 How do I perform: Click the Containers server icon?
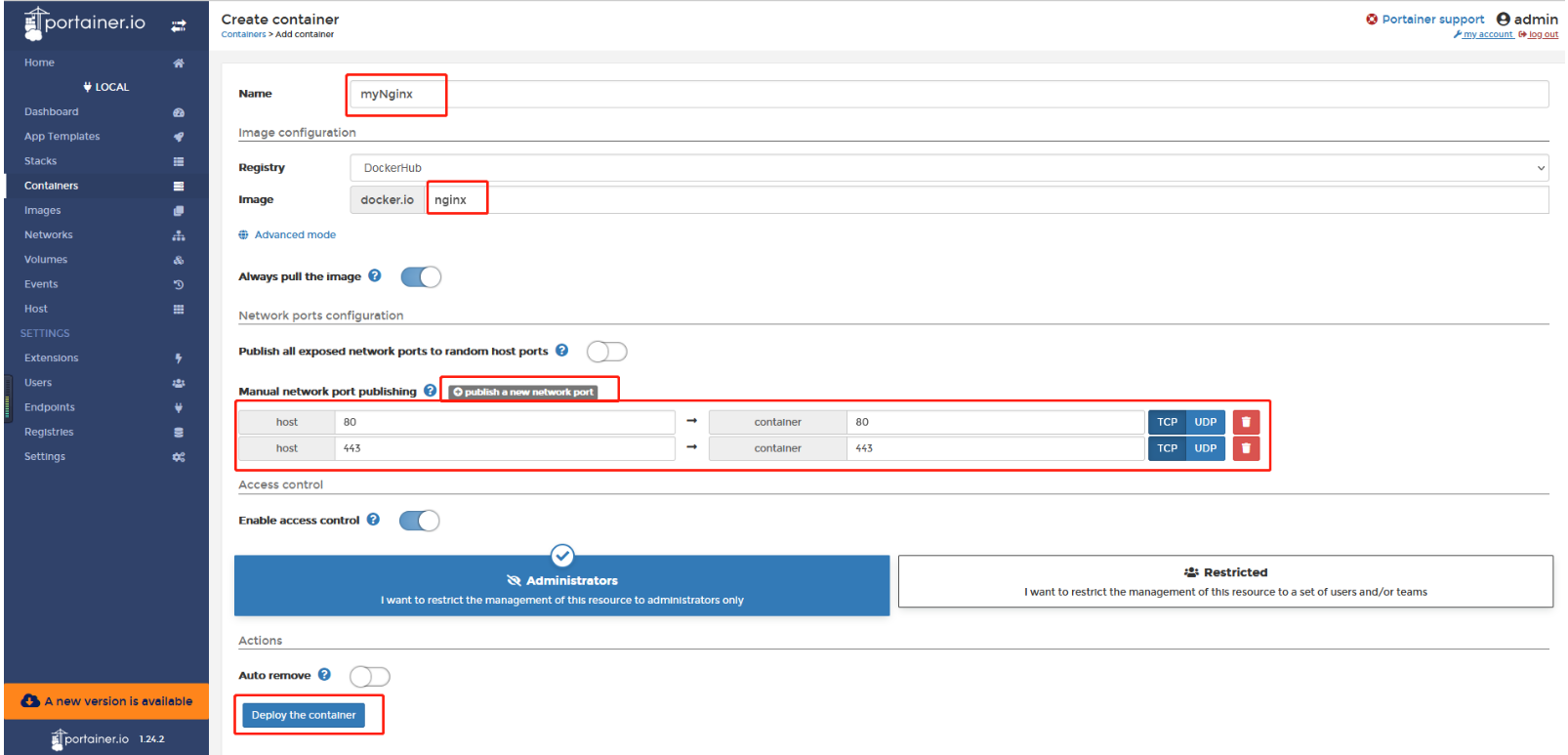point(179,186)
